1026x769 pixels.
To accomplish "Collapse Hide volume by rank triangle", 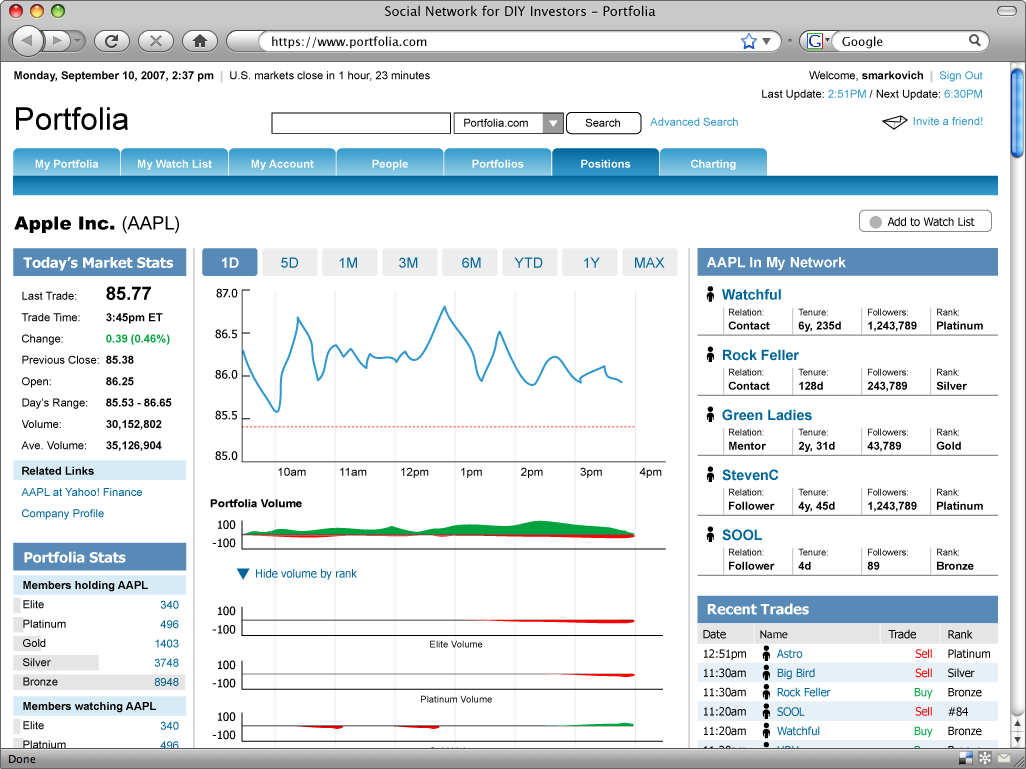I will click(243, 574).
